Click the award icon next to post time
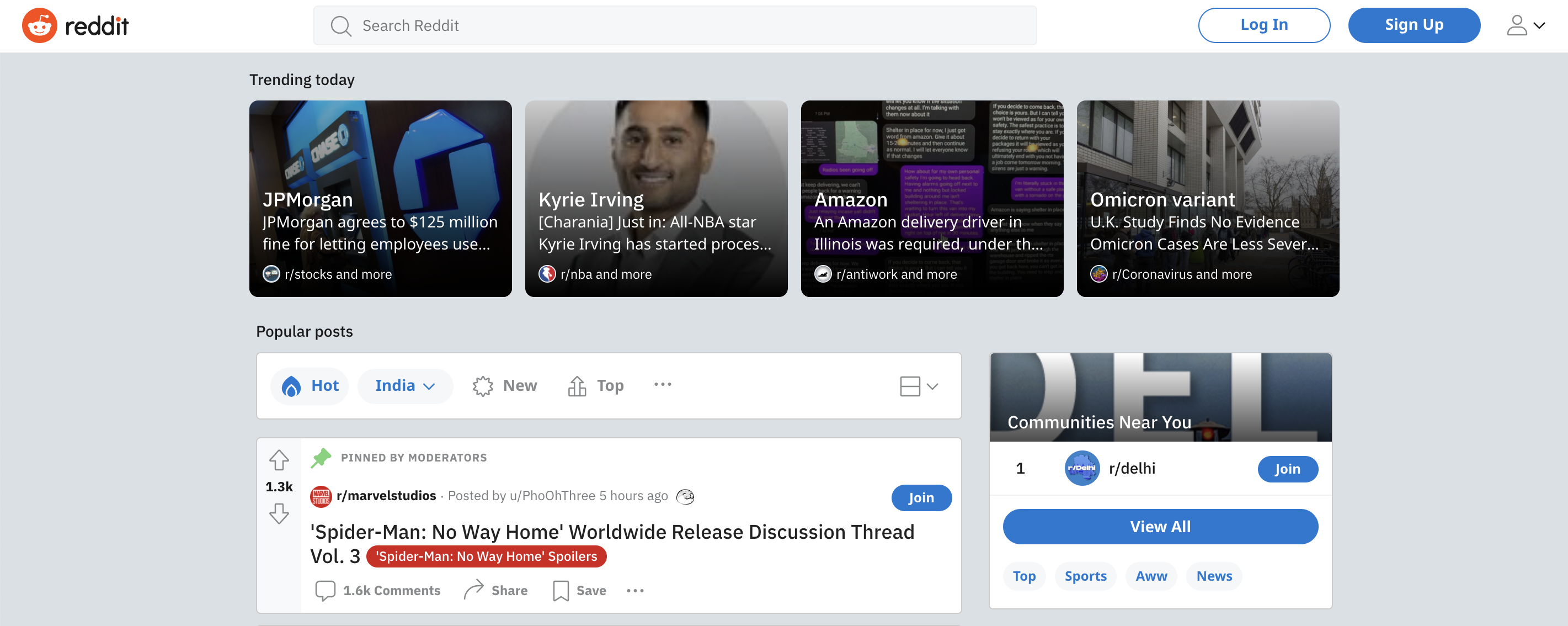Image resolution: width=1568 pixels, height=626 pixels. (x=685, y=497)
